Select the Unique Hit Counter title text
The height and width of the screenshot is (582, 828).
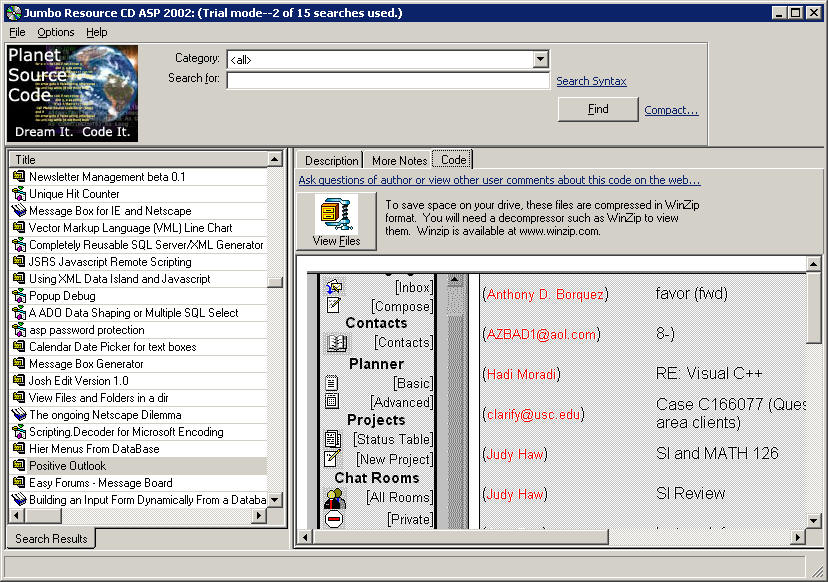[x=74, y=194]
